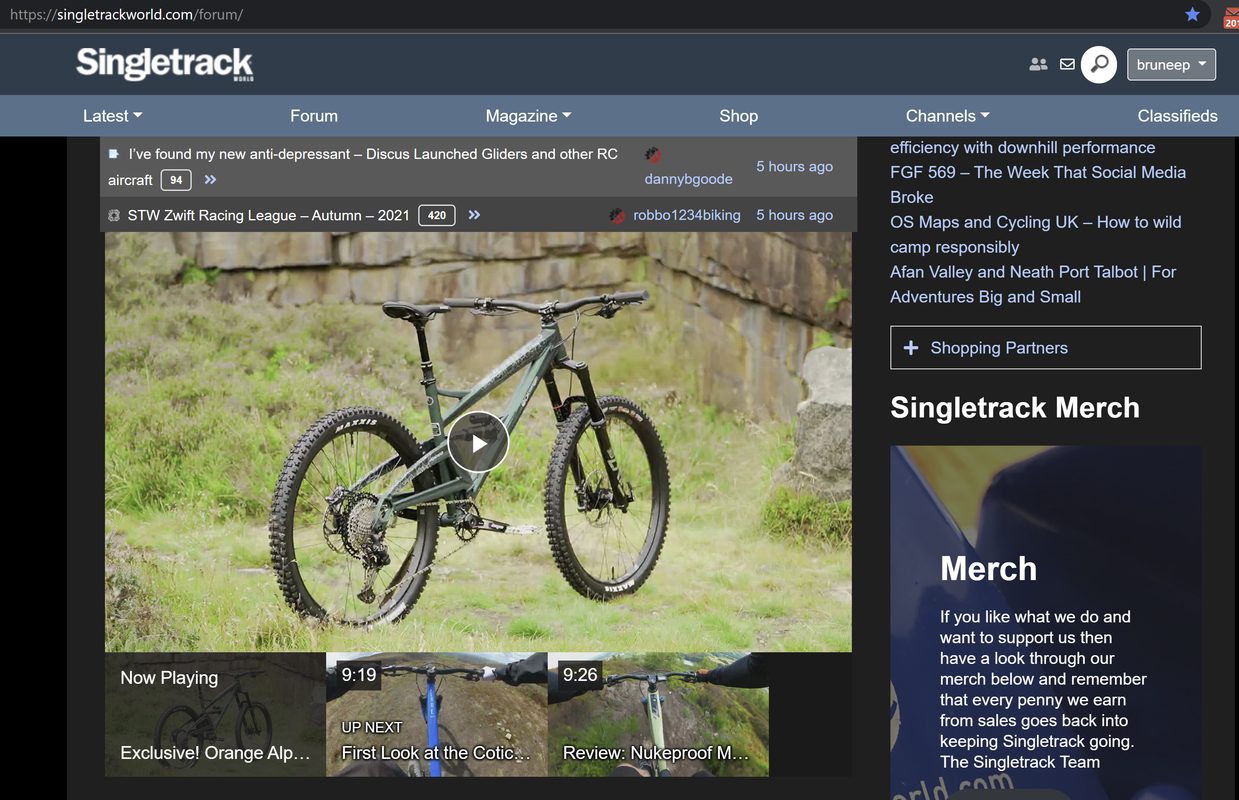Click dannybgoode's avatar icon
Screen dimensions: 1239x800
click(654, 155)
